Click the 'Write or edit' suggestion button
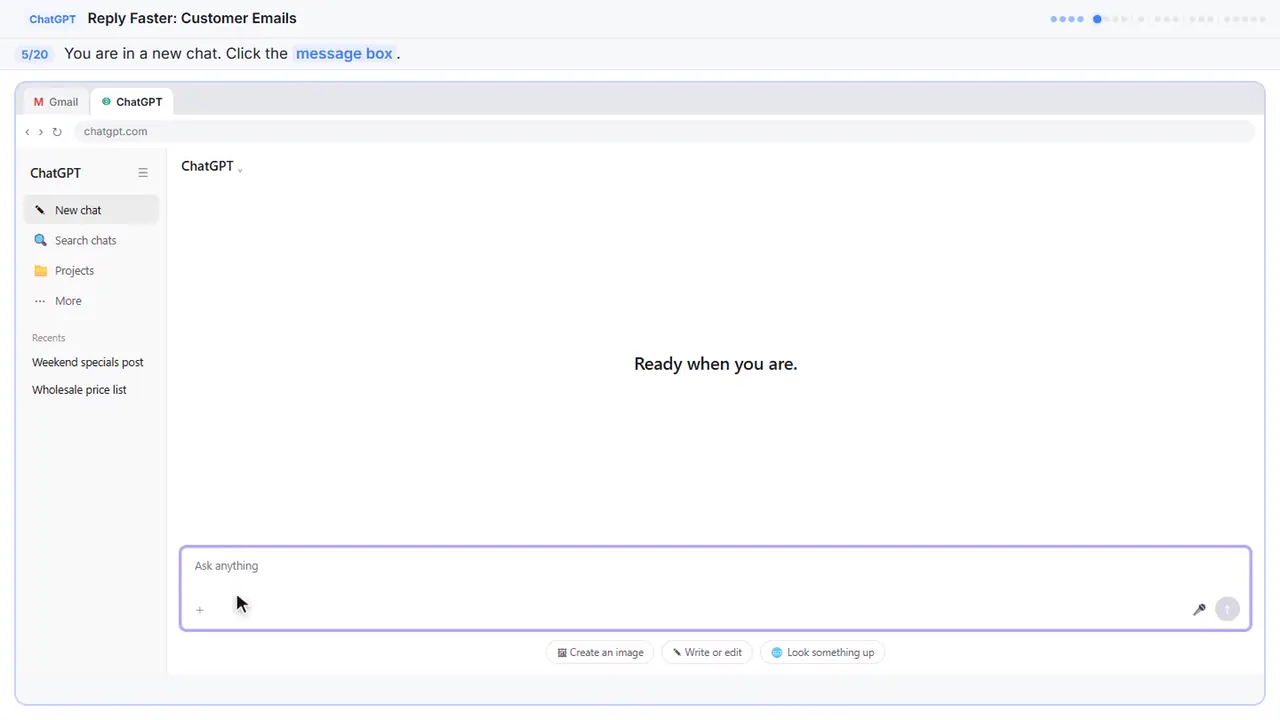The width and height of the screenshot is (1280, 720). pyautogui.click(x=707, y=652)
